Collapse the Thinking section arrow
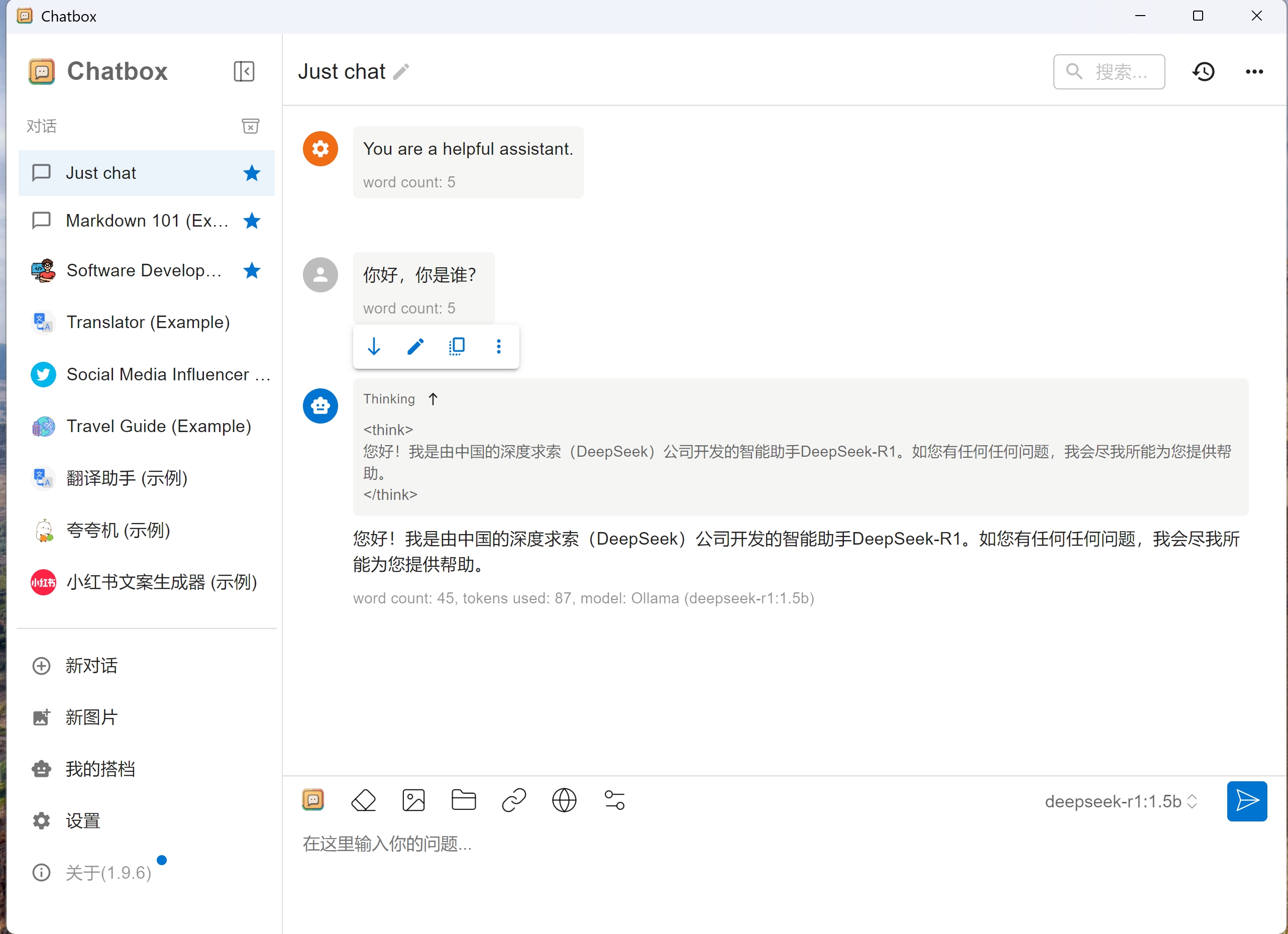 pos(433,399)
